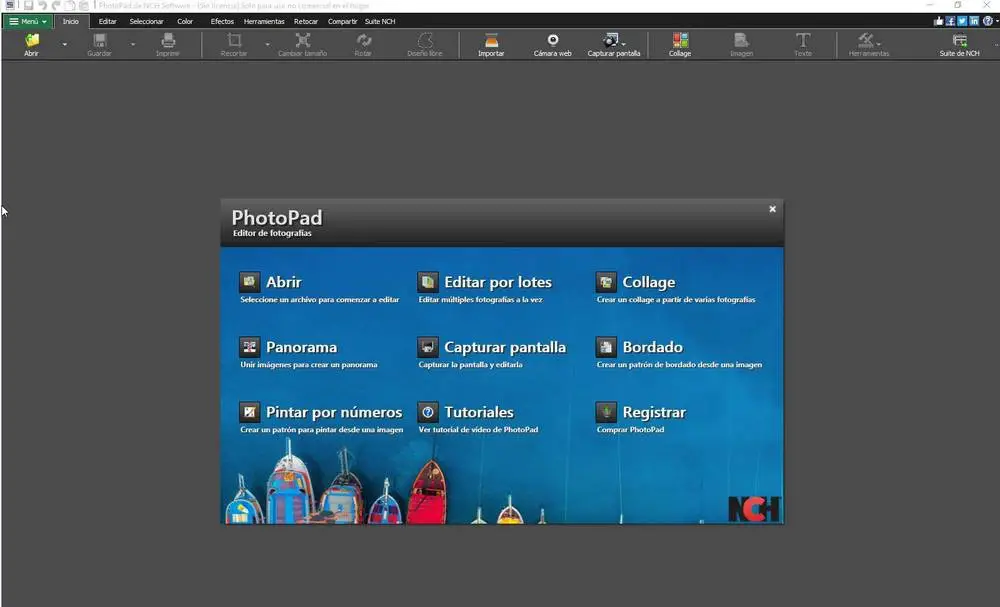Click the redo arrow in the title bar
This screenshot has width=1000, height=607.
55,5
